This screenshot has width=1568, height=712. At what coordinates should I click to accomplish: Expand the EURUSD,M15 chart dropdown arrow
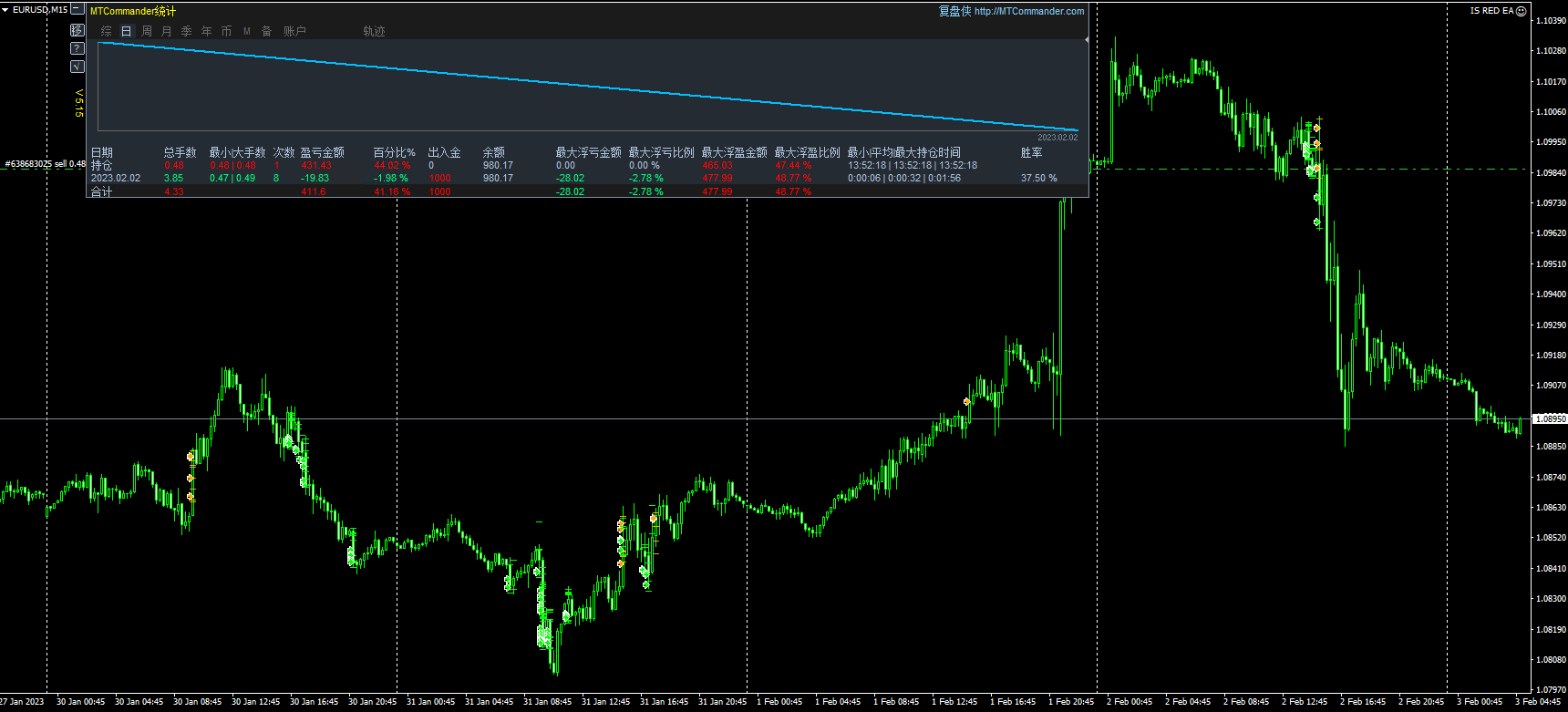coord(5,9)
